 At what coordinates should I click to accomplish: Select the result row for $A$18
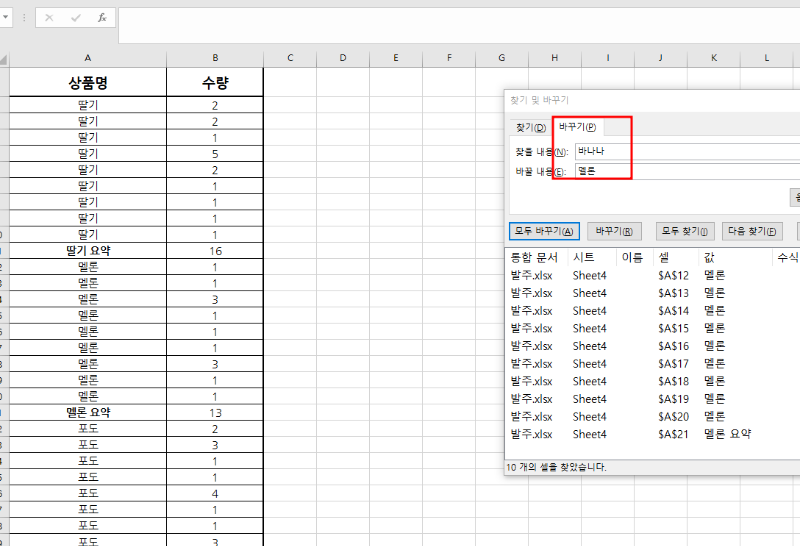pos(653,381)
